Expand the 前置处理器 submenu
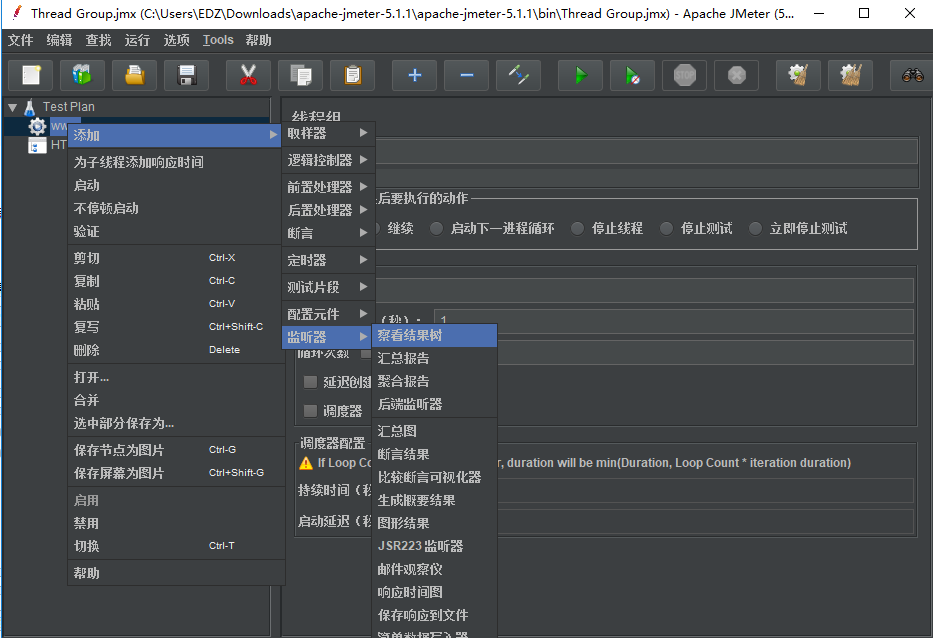 [x=328, y=187]
